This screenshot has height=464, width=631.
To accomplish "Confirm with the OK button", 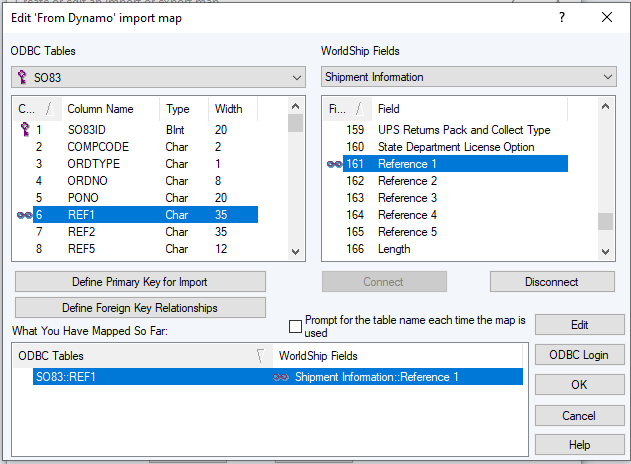I will click(579, 385).
